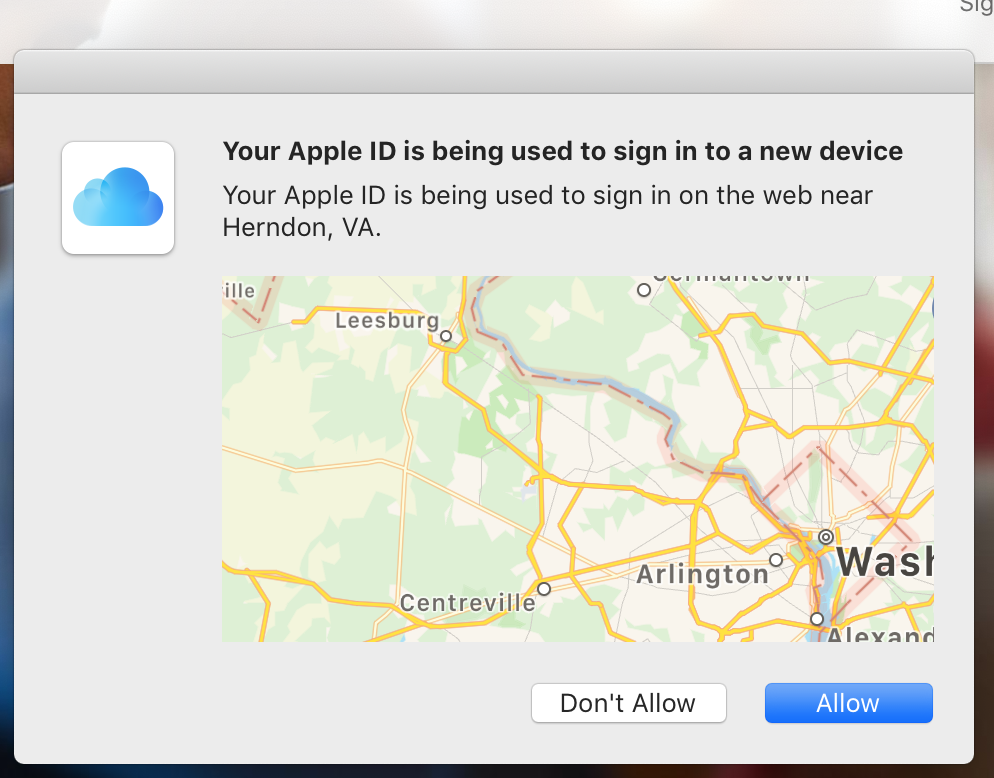
Task: Click the Germantown map marker dot
Action: coord(643,290)
